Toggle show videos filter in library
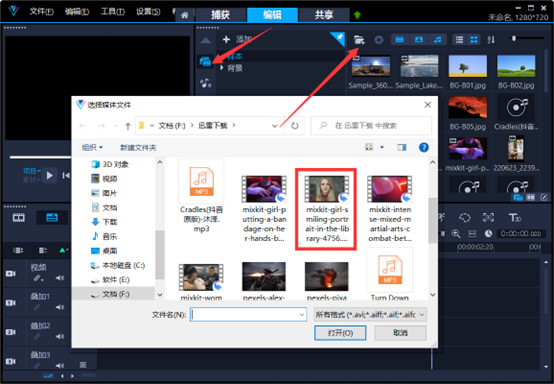 coord(400,40)
